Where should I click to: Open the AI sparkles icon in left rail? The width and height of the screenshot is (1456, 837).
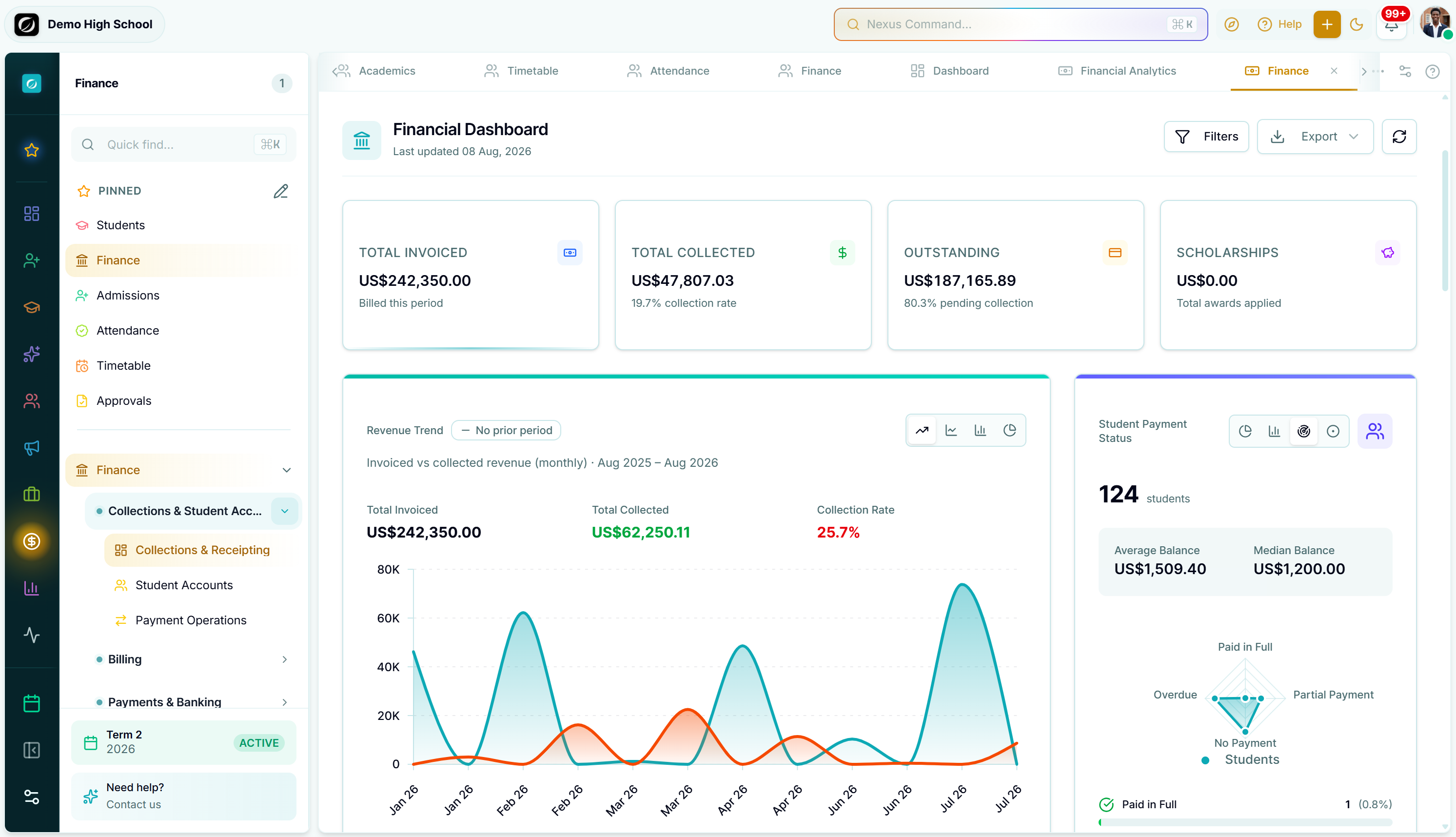click(x=32, y=354)
